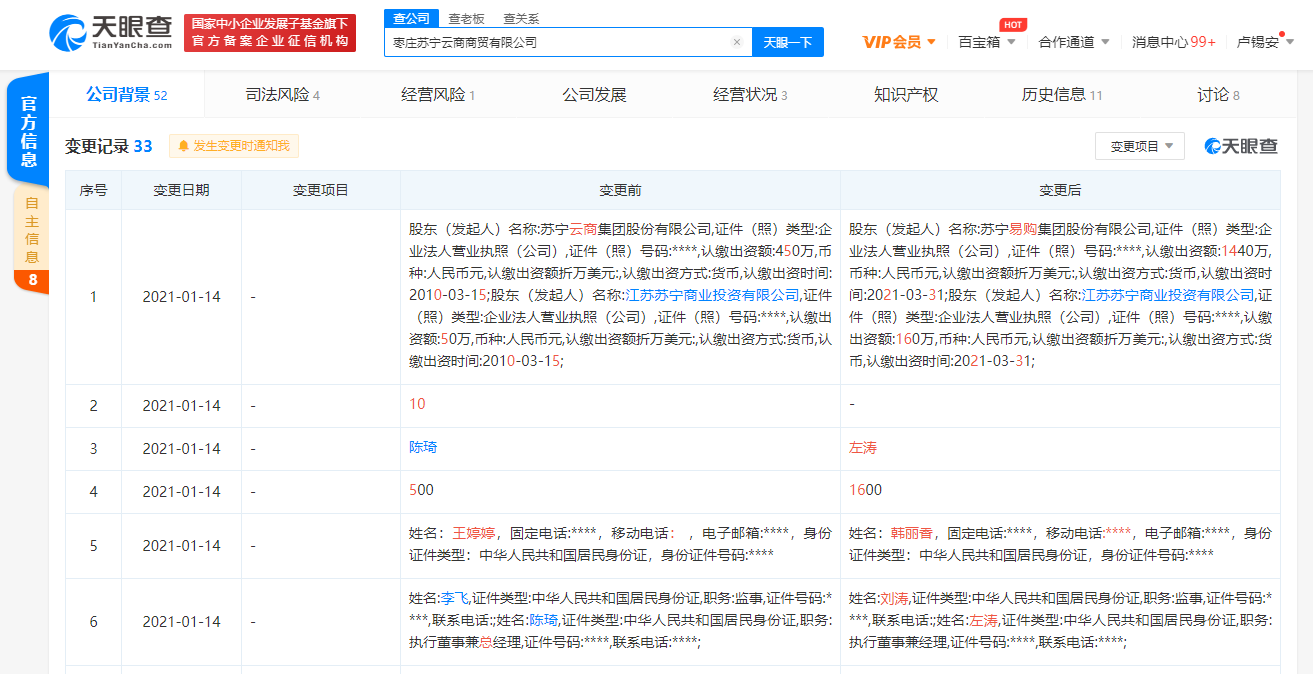This screenshot has height=674, width=1313.
Task: Clear the search box with X icon
Action: point(737,42)
